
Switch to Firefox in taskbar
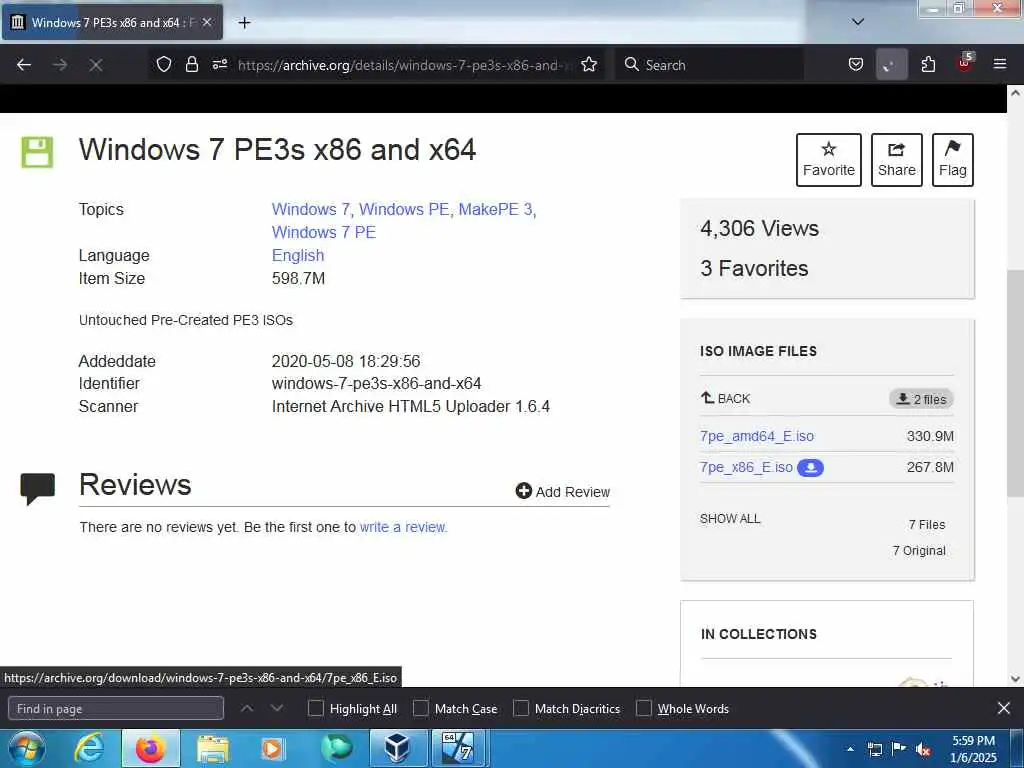(150, 749)
